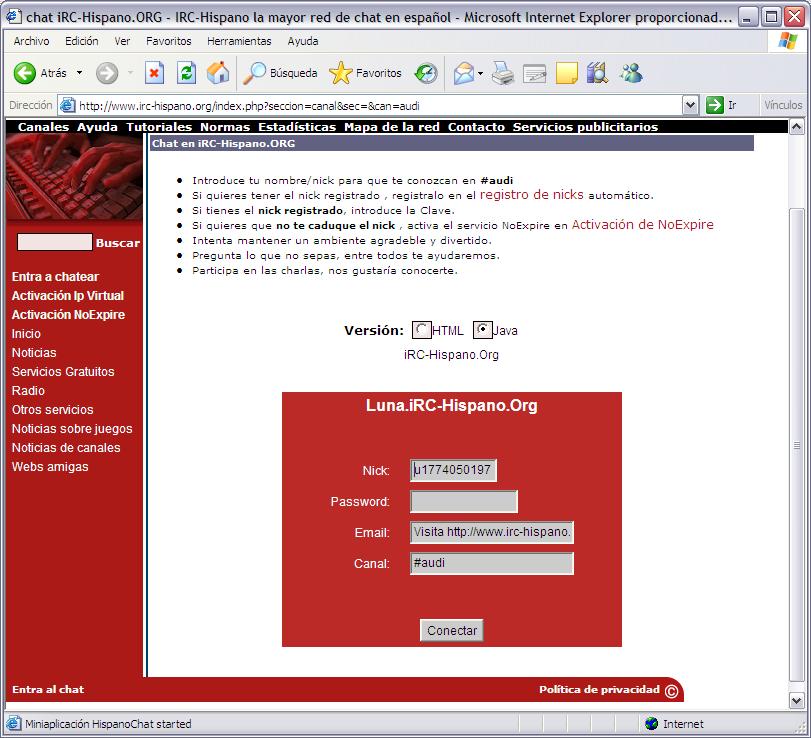
Task: Open the Ver menu
Action: coord(122,41)
